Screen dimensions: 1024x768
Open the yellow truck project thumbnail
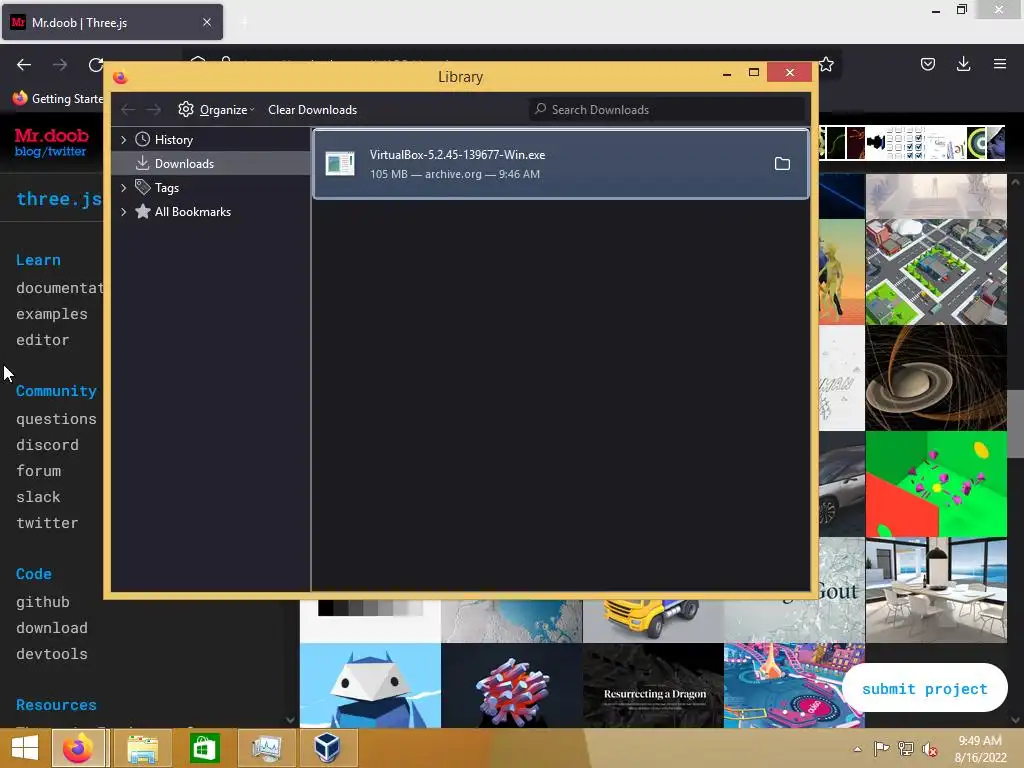(653, 621)
